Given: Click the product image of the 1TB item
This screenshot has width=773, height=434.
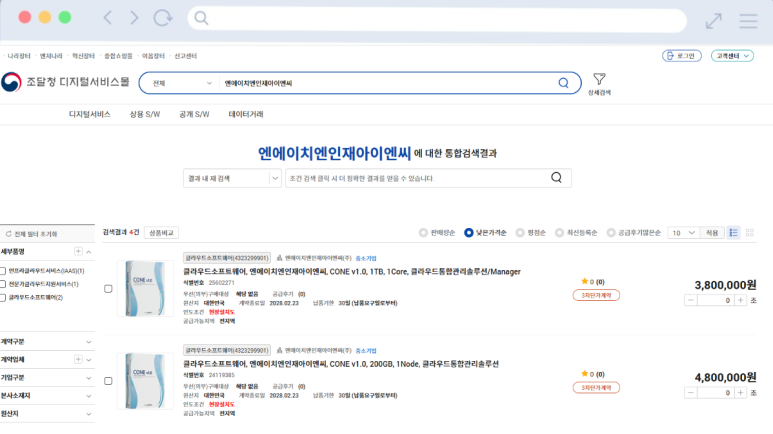Looking at the screenshot, I should [145, 289].
